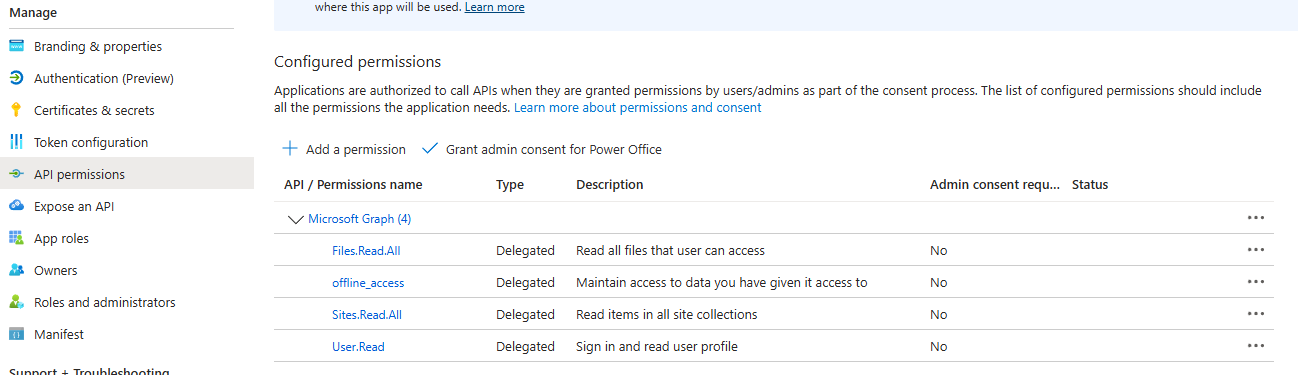Open more options for Microsoft Graph row
This screenshot has height=375, width=1298.
(x=1256, y=218)
